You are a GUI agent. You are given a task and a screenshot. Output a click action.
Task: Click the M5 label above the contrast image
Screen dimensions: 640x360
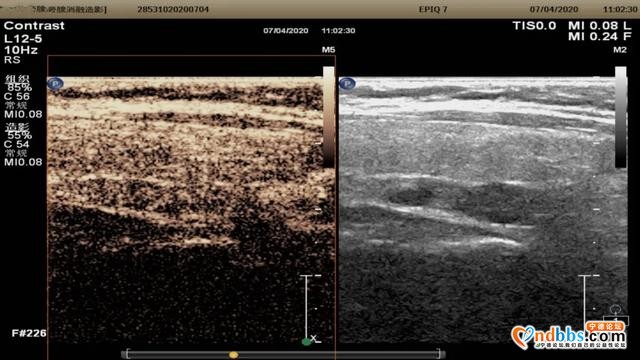[328, 50]
